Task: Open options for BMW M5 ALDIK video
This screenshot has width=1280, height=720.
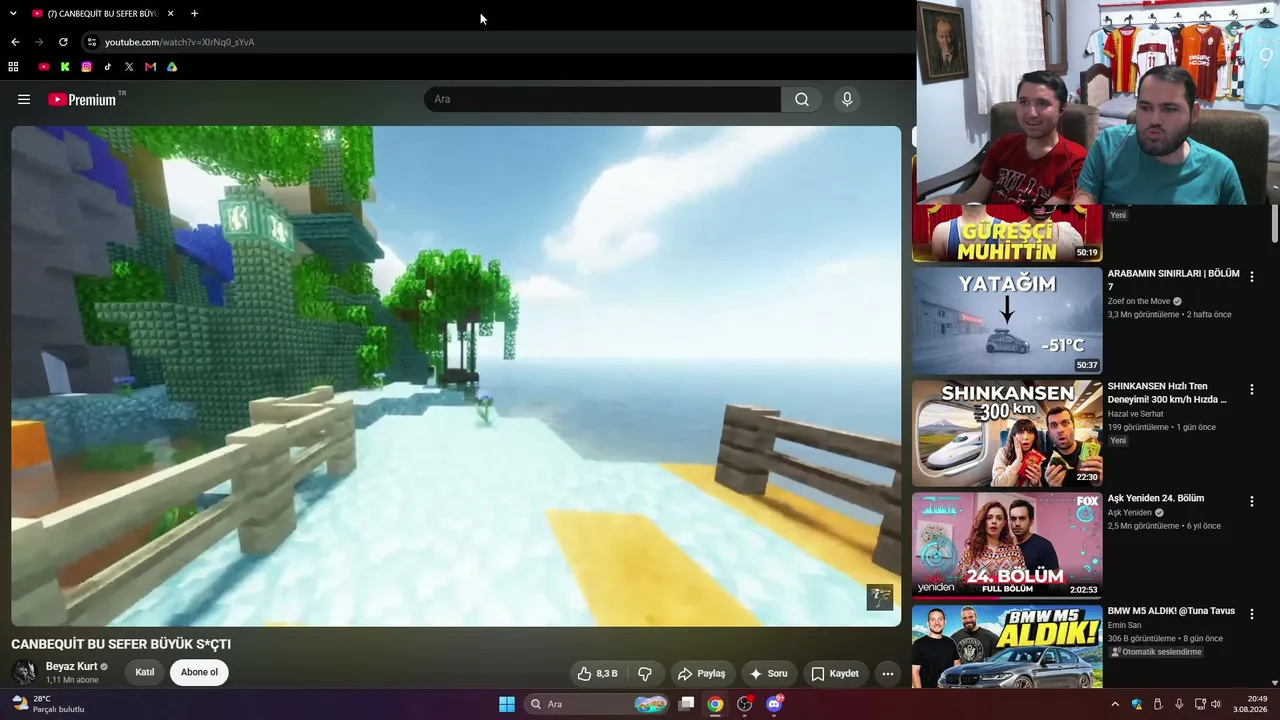Action: click(1251, 614)
